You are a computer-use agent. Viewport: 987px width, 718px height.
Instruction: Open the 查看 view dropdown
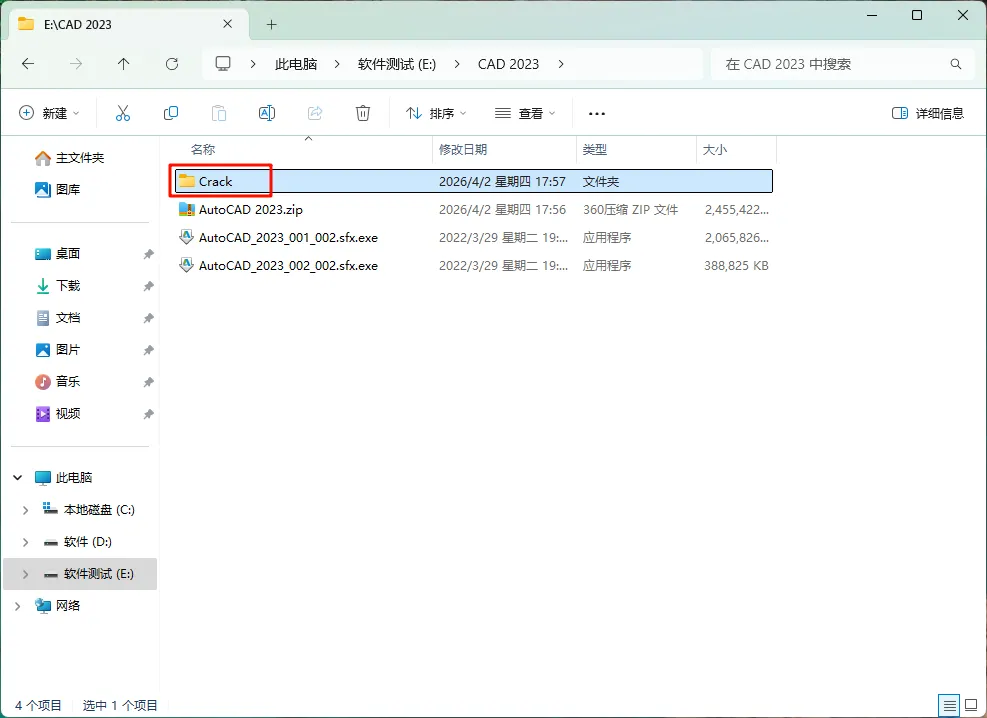pyautogui.click(x=525, y=113)
